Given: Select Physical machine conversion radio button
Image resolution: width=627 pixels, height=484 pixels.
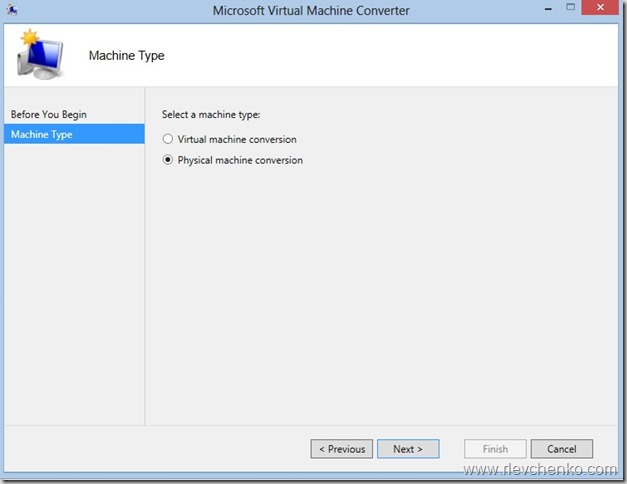Looking at the screenshot, I should [x=168, y=160].
